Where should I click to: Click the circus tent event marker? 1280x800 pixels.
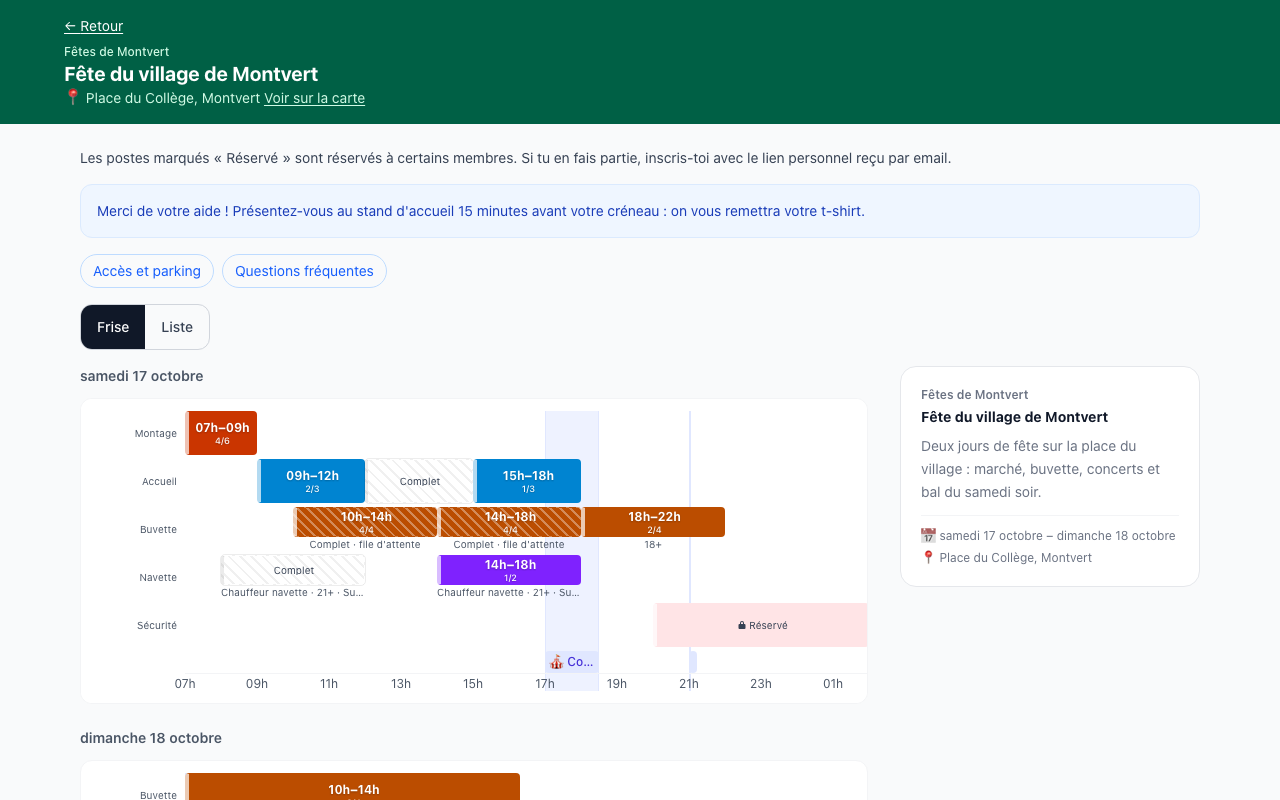click(x=571, y=662)
